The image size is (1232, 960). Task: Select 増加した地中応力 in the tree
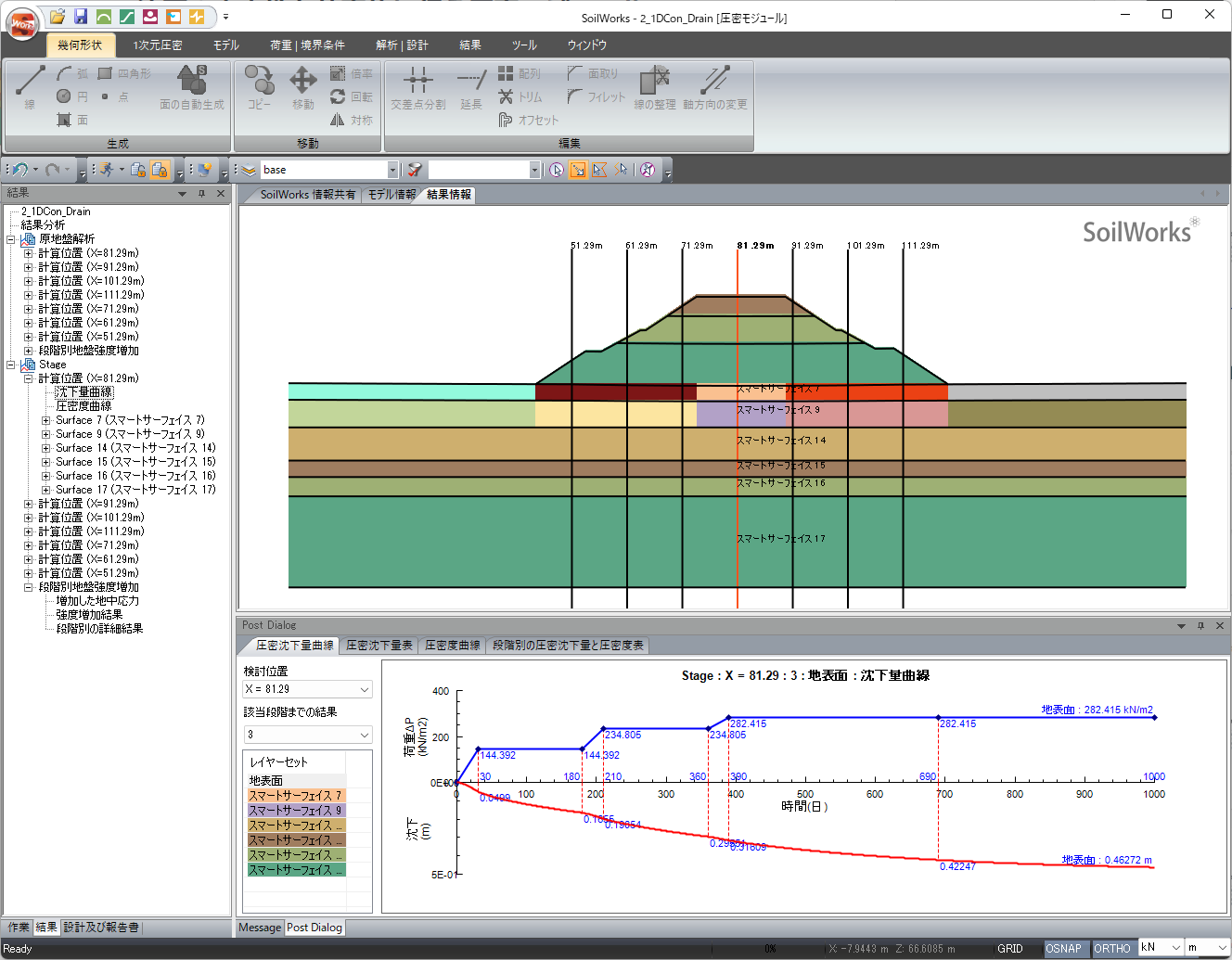pyautogui.click(x=97, y=601)
